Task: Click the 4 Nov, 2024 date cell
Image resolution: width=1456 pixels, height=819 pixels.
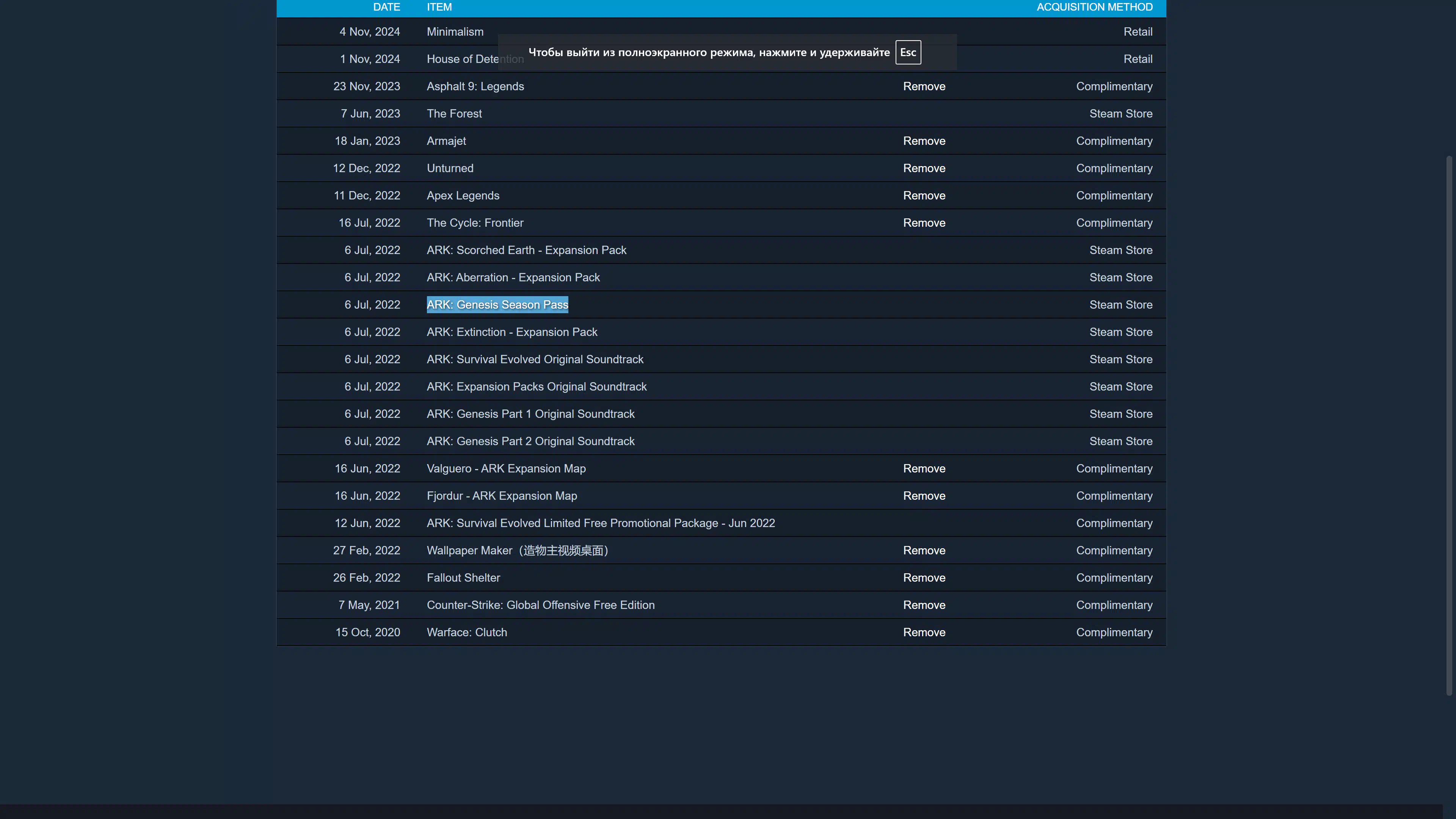Action: tap(369, 31)
